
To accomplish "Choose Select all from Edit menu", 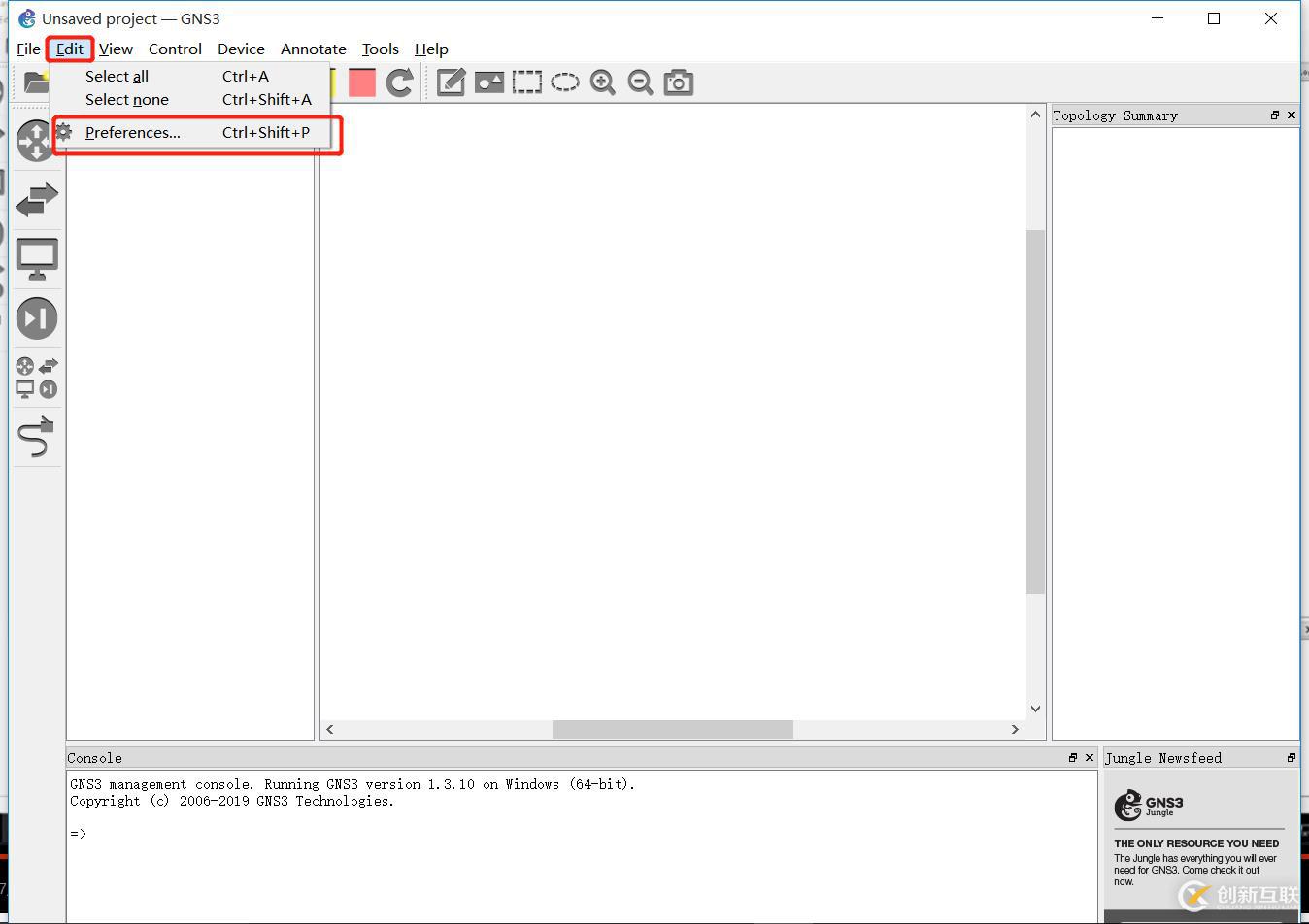I will click(x=190, y=76).
